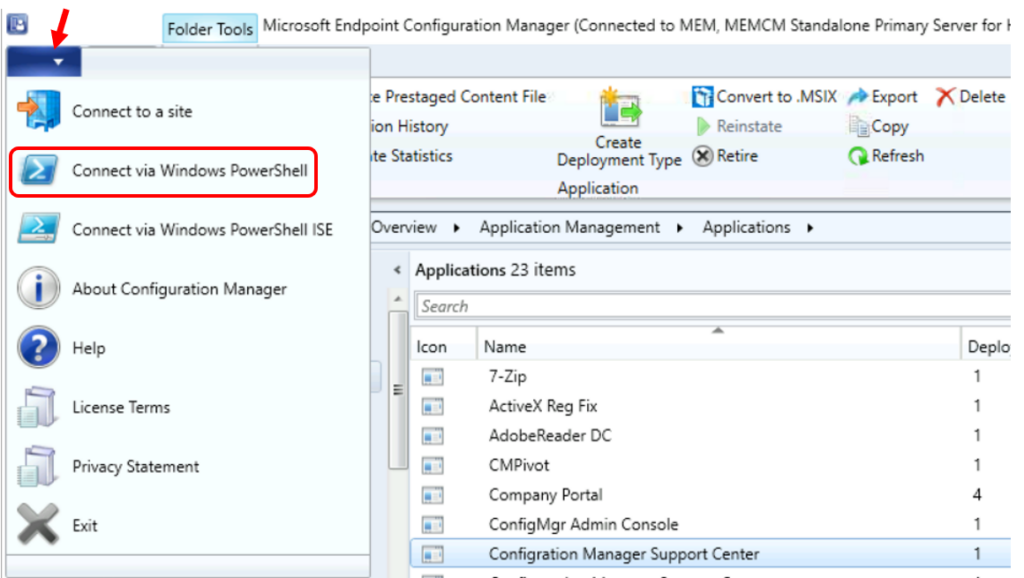Click the License Terms document icon

(x=37, y=407)
